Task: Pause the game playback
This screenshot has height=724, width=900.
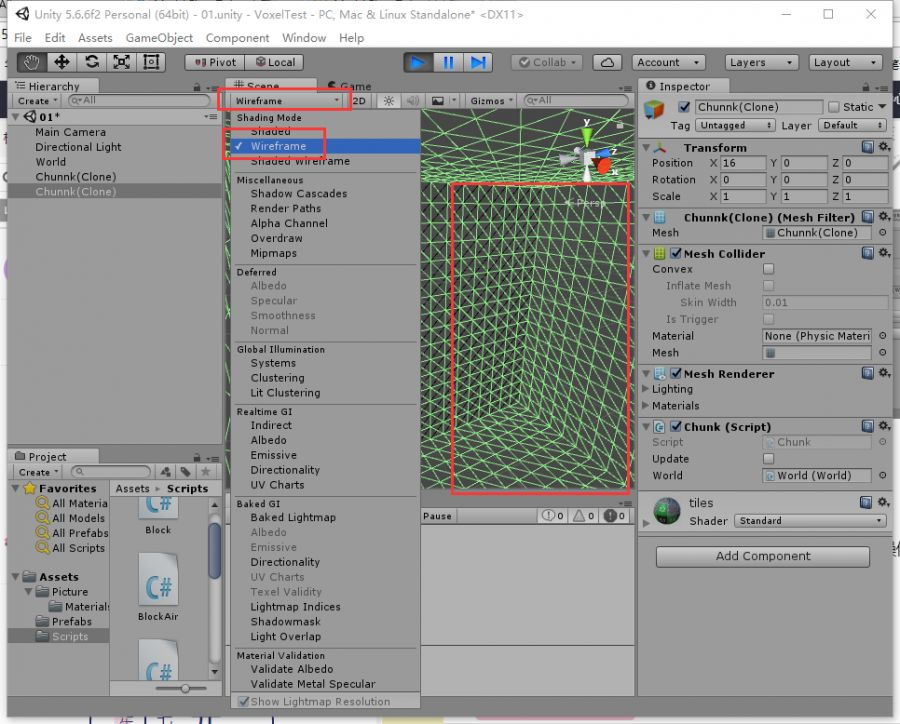Action: point(448,62)
